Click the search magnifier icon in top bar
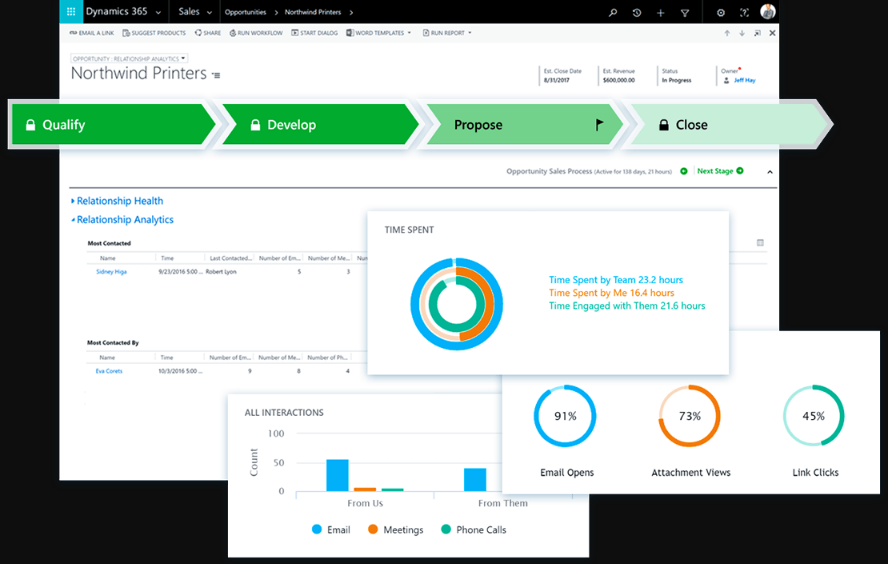The height and width of the screenshot is (564, 888). point(613,13)
